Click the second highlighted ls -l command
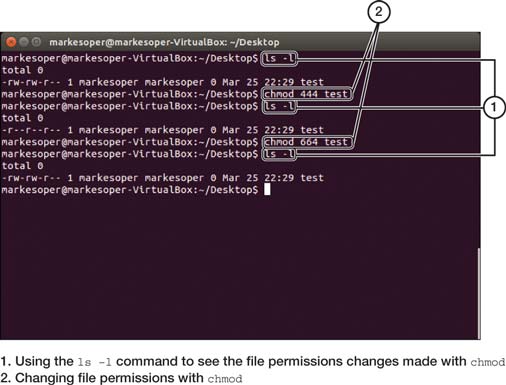Image resolution: width=506 pixels, height=385 pixels. (279, 107)
